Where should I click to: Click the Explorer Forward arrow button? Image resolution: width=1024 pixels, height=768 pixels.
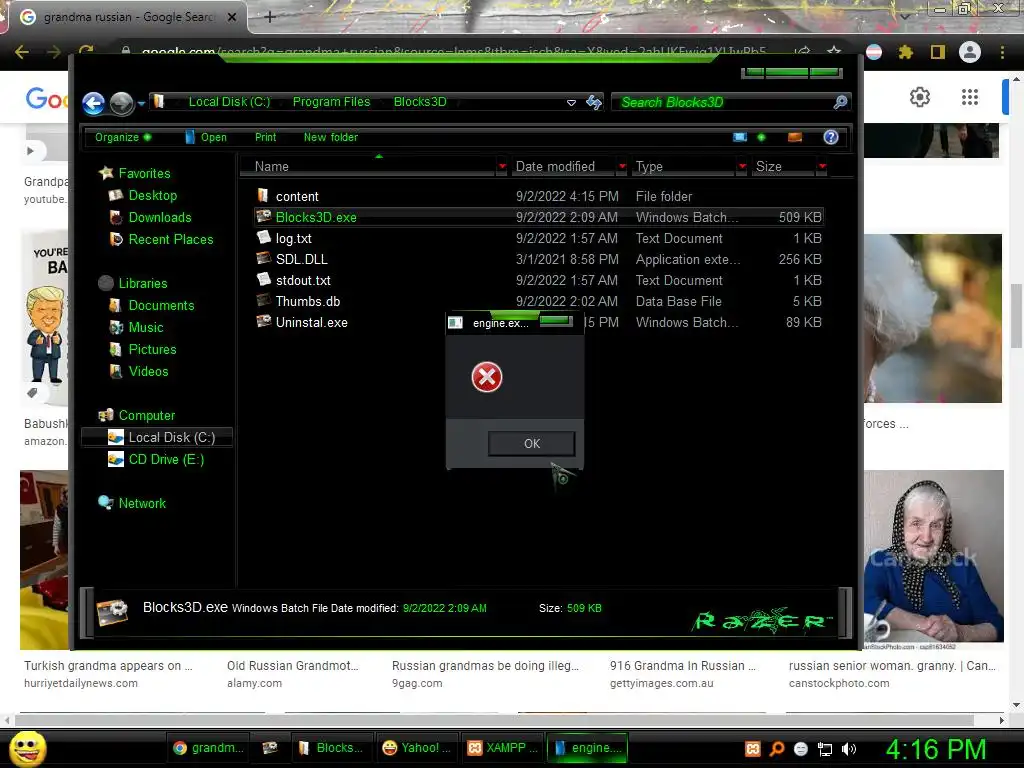tap(121, 103)
